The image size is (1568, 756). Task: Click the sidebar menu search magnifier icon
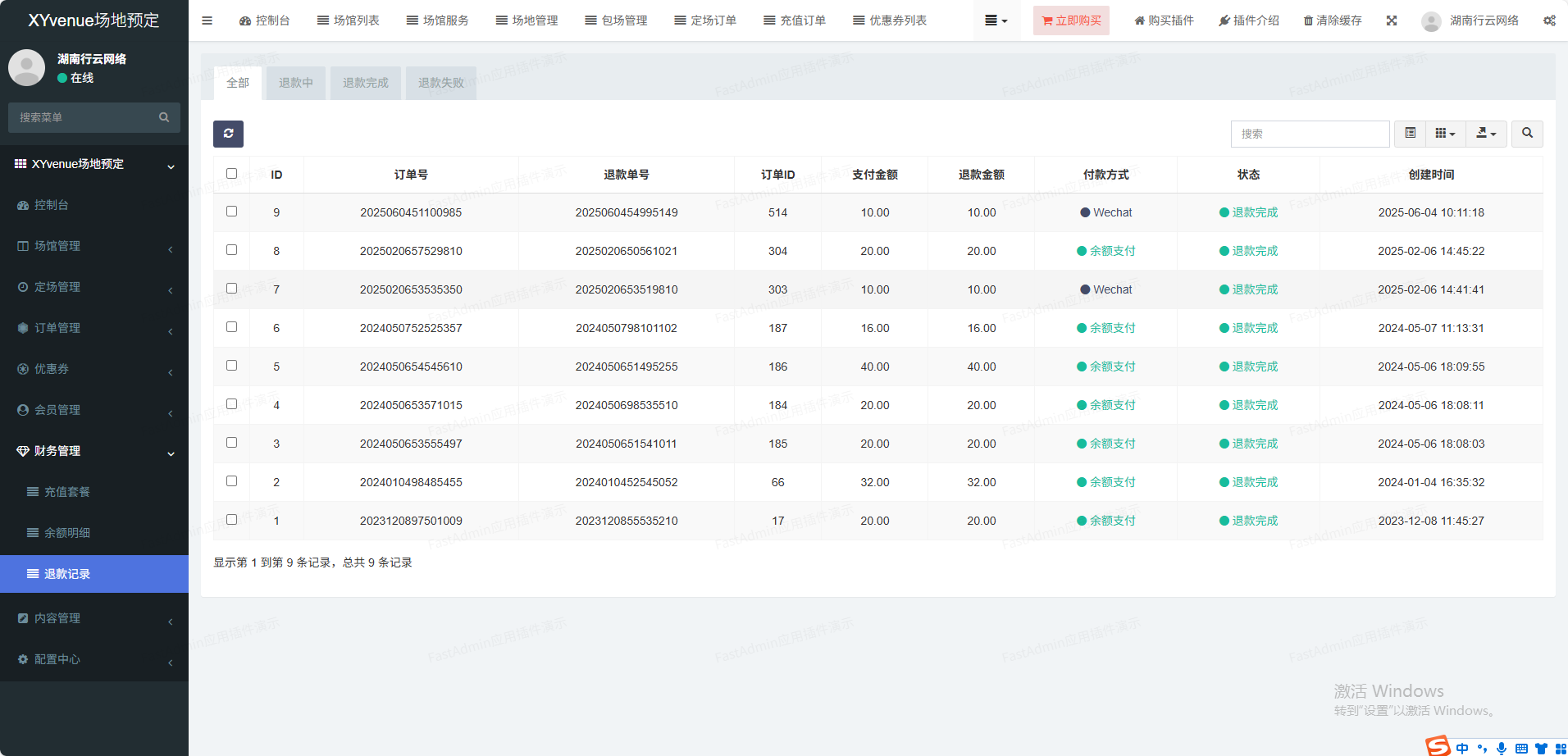coord(164,117)
